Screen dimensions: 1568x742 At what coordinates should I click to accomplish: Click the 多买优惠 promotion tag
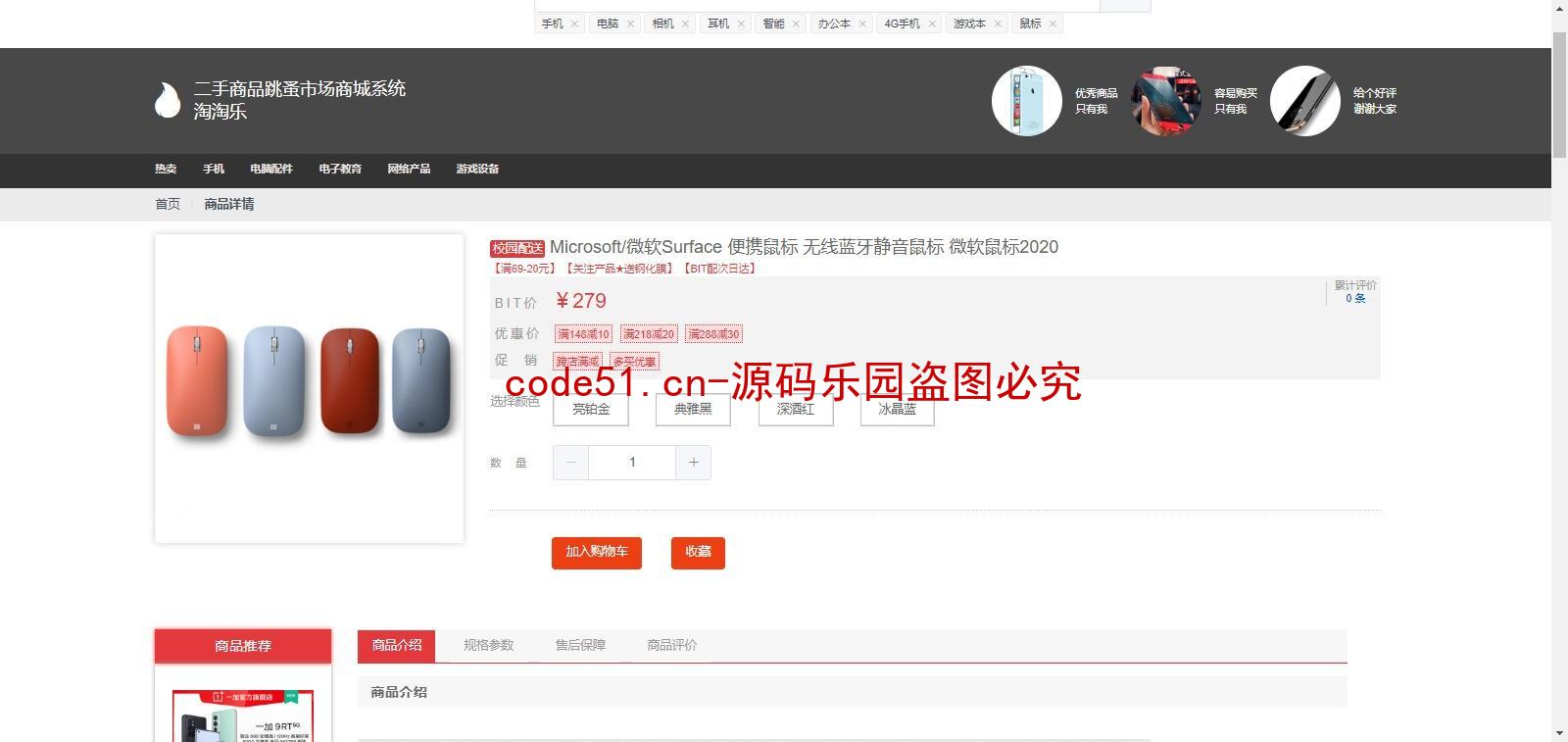(x=635, y=362)
